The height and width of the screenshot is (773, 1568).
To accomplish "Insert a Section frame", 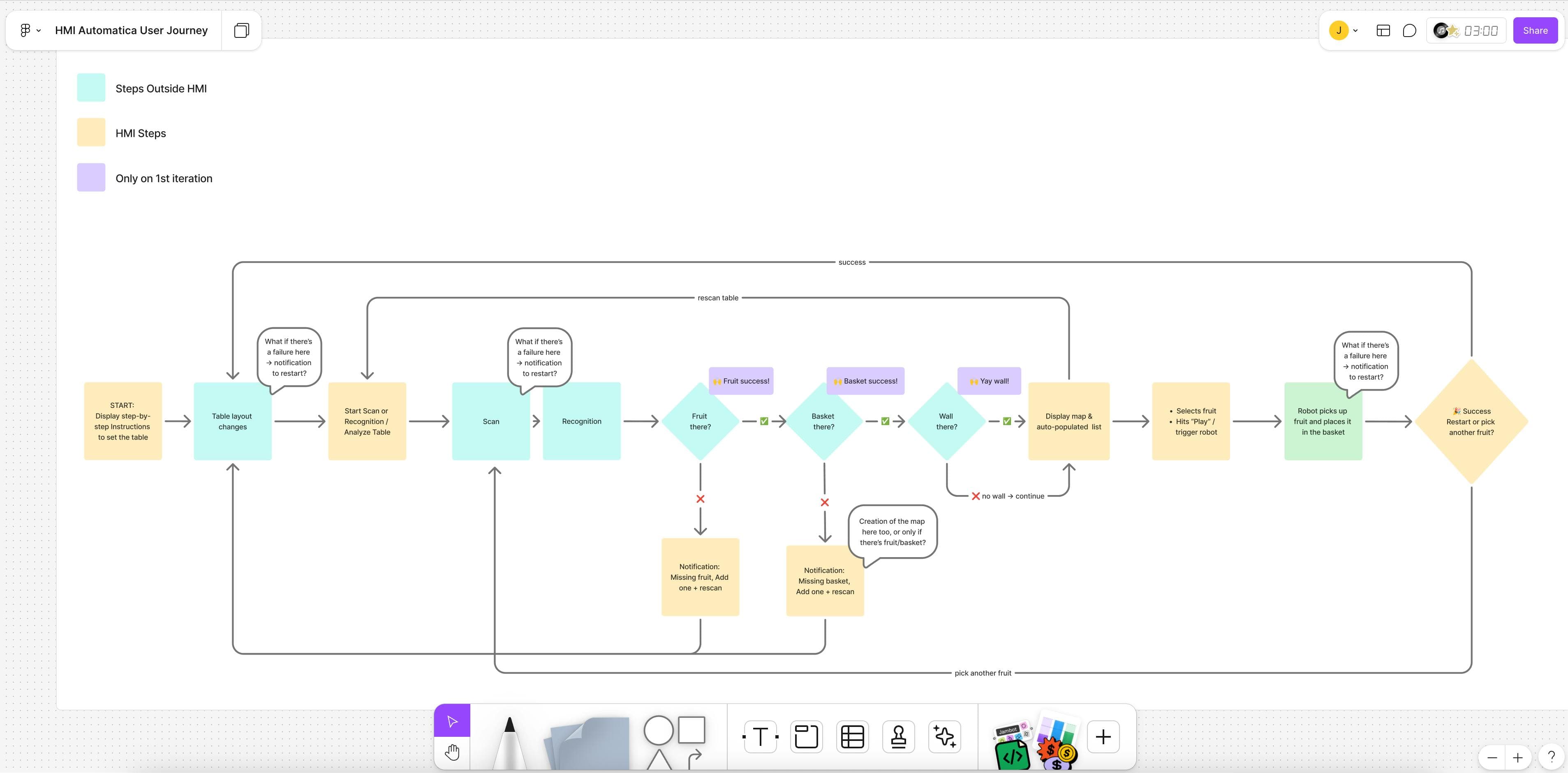I will pos(806,736).
